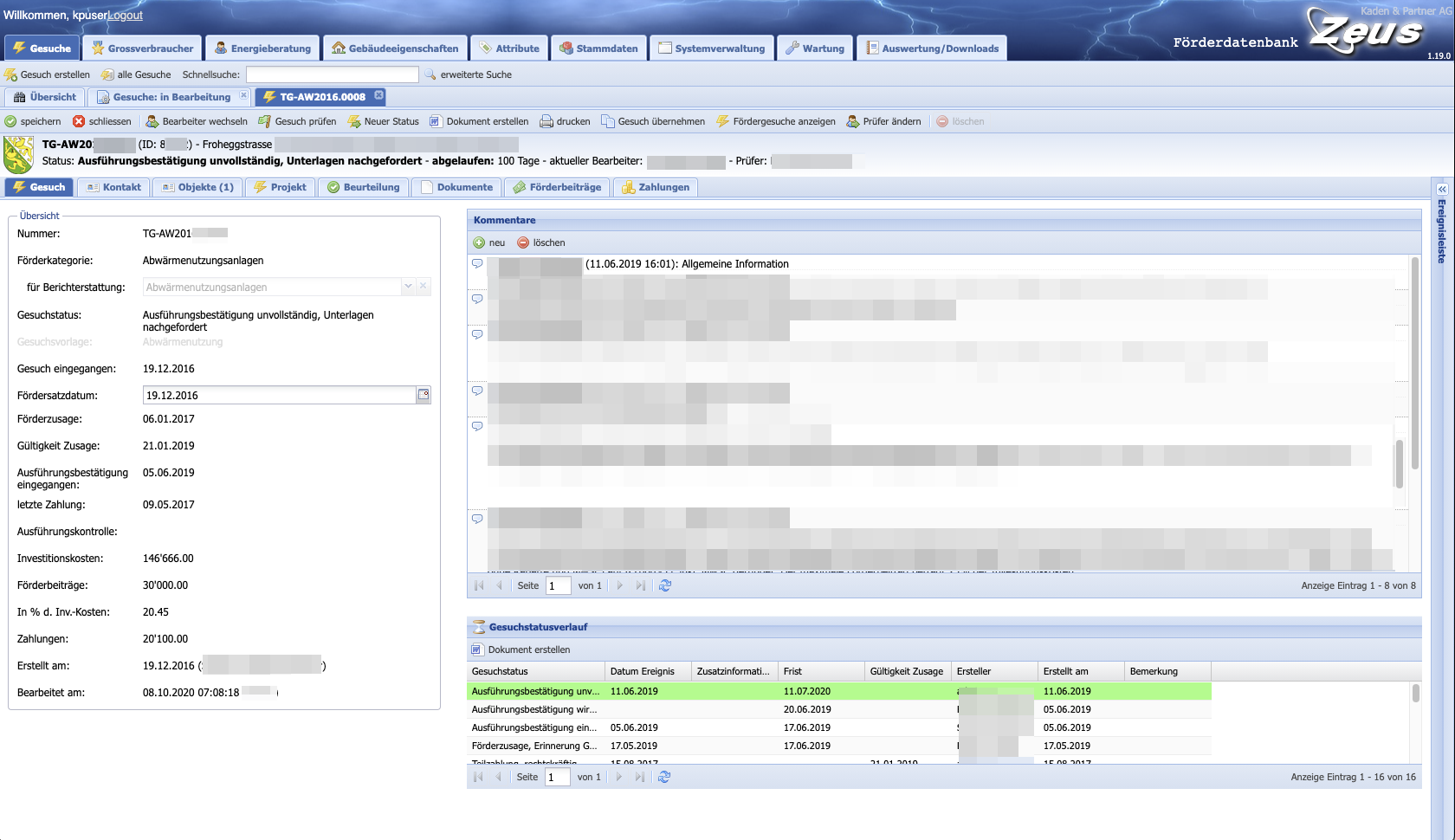
Task: Click Neuer Status toolbar button
Action: tap(383, 121)
